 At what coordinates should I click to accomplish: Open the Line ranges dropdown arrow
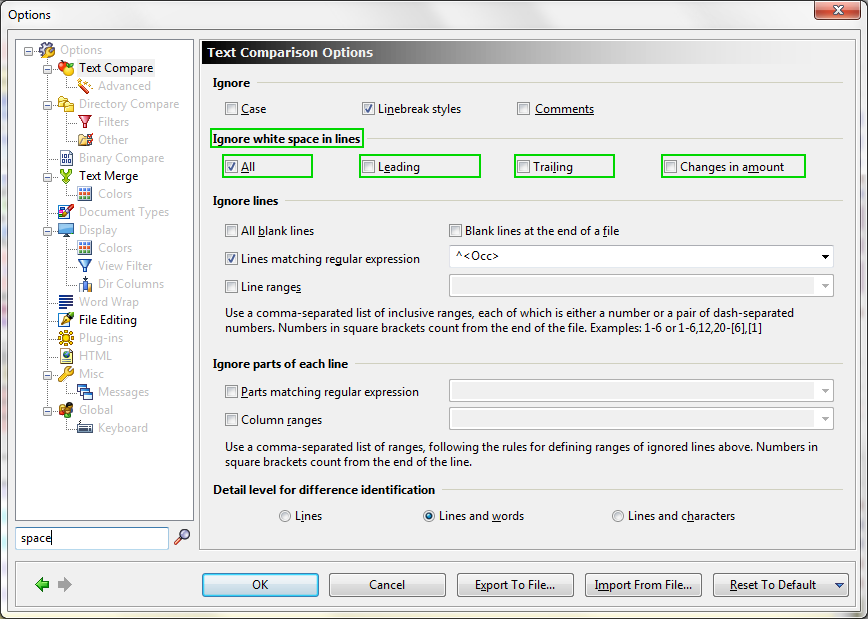click(x=825, y=286)
